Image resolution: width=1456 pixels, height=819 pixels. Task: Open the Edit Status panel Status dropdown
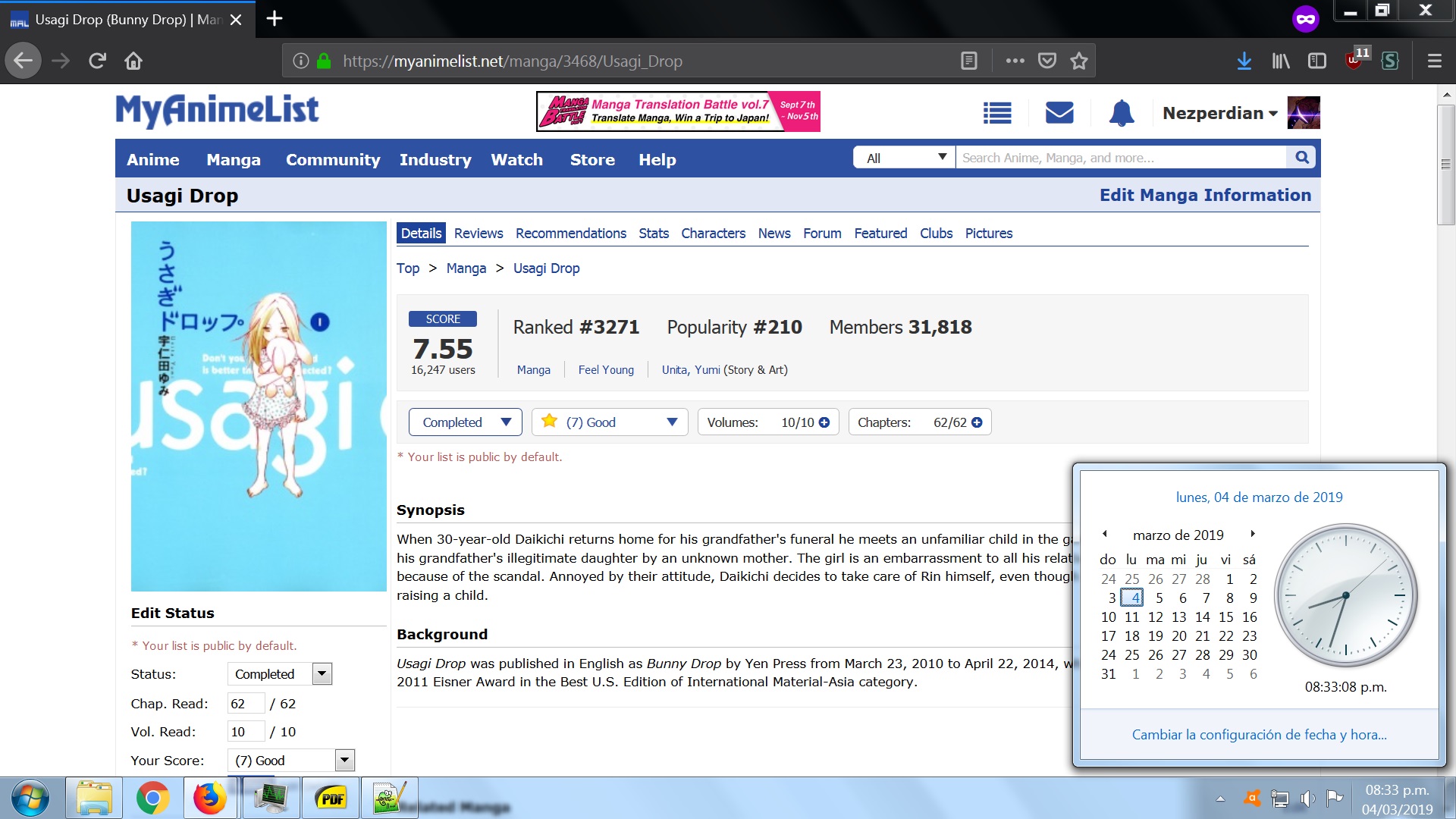pyautogui.click(x=280, y=674)
